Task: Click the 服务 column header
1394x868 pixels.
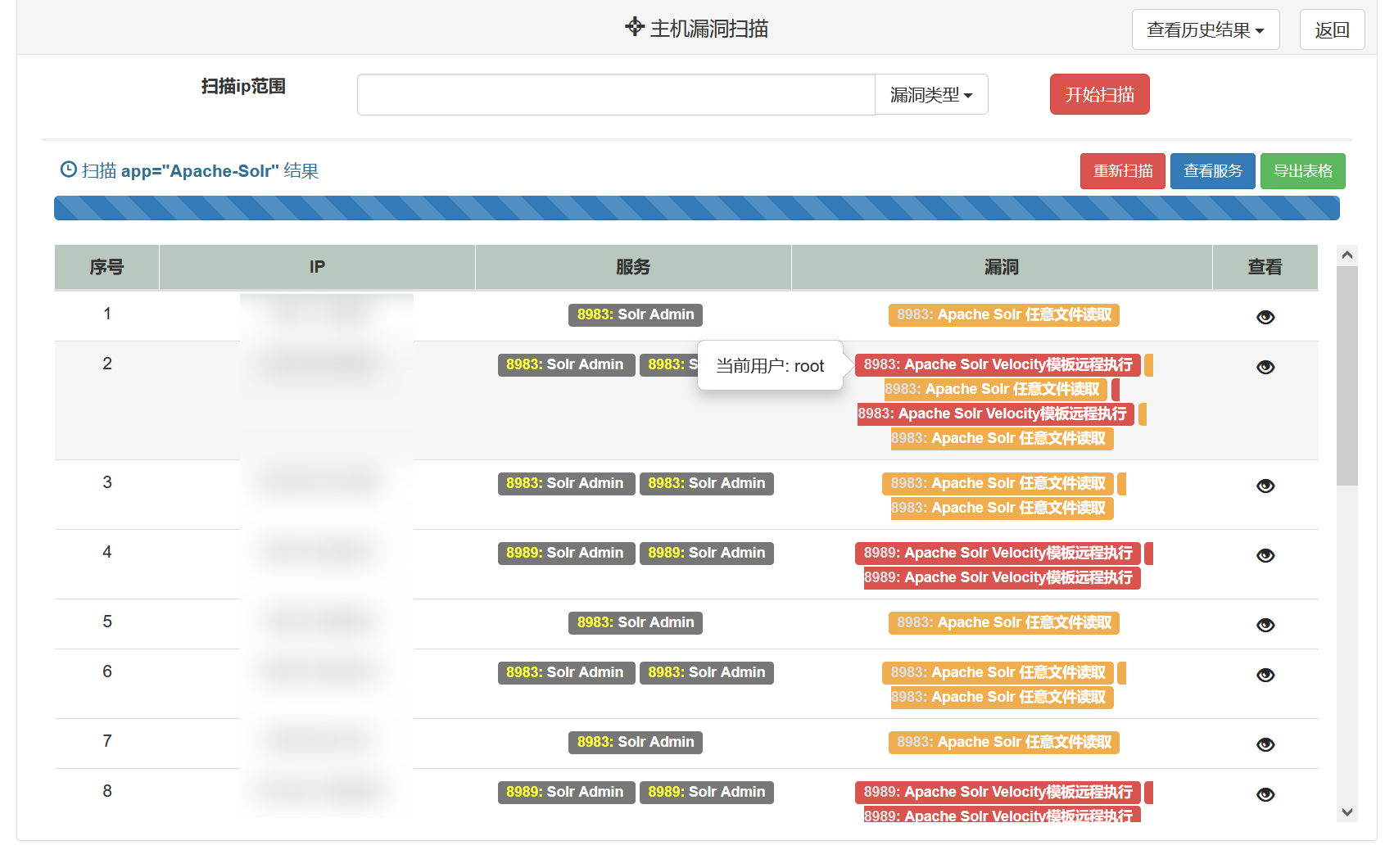Action: point(633,267)
